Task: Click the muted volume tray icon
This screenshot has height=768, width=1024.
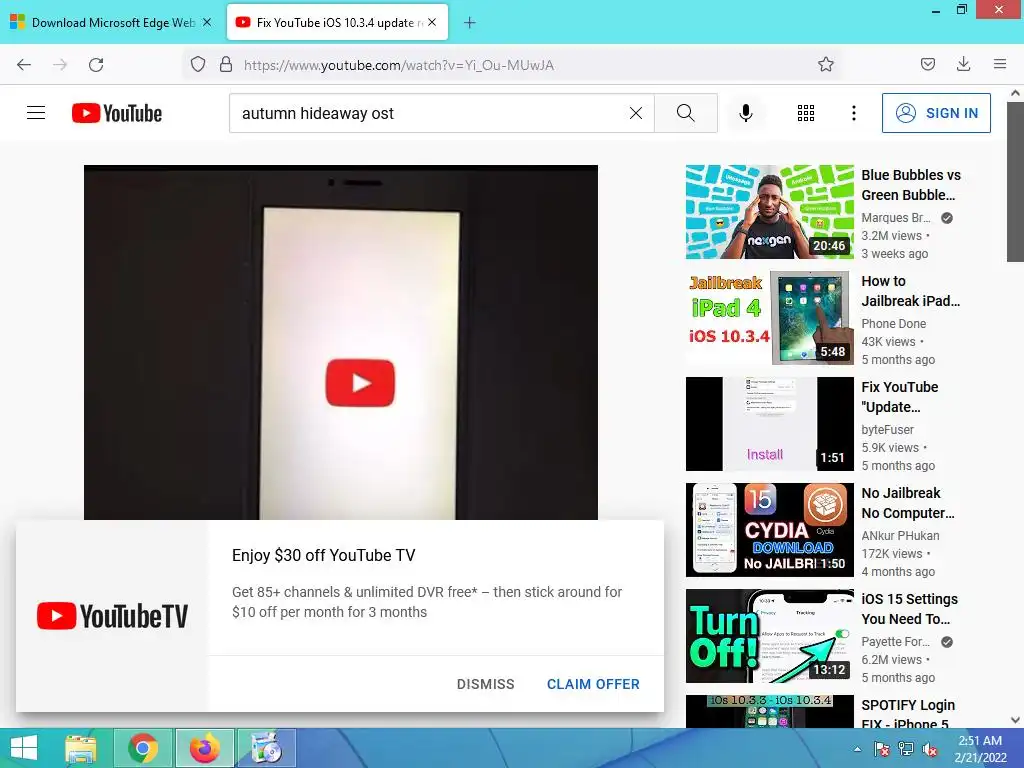Action: coord(929,749)
